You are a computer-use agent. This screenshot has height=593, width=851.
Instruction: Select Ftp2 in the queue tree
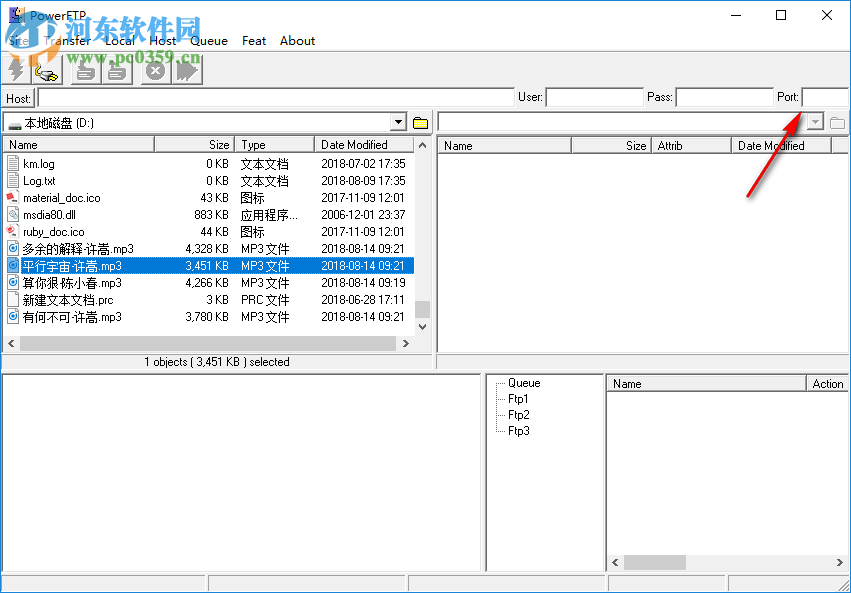[518, 414]
